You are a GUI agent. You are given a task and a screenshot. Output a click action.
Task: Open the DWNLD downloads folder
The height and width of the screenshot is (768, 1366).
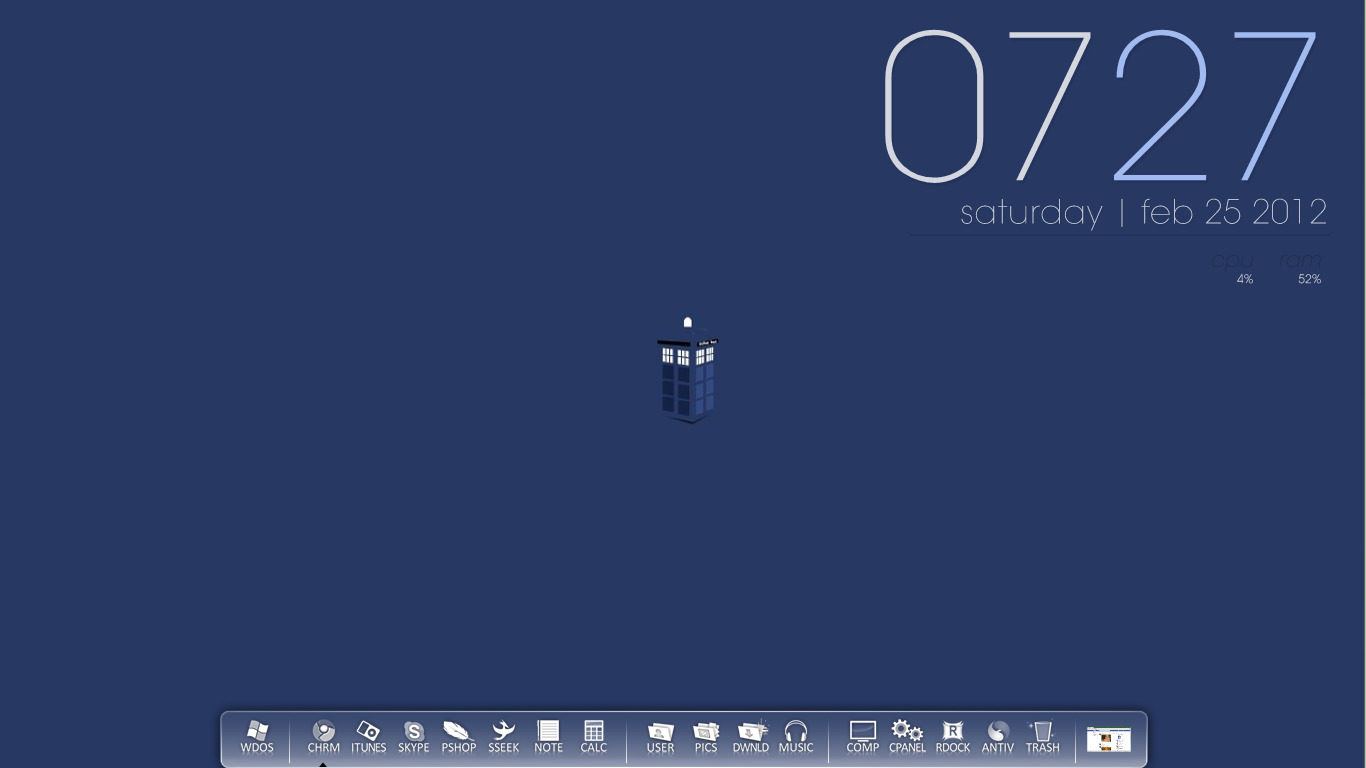[751, 737]
